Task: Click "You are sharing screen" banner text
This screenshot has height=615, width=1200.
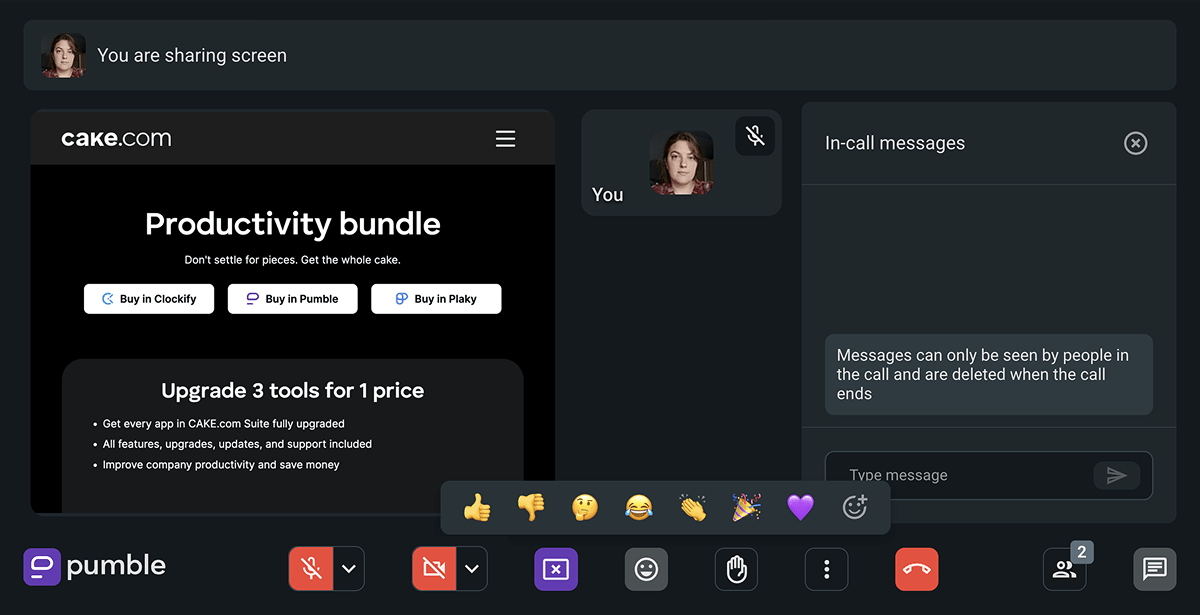Action: 192,56
